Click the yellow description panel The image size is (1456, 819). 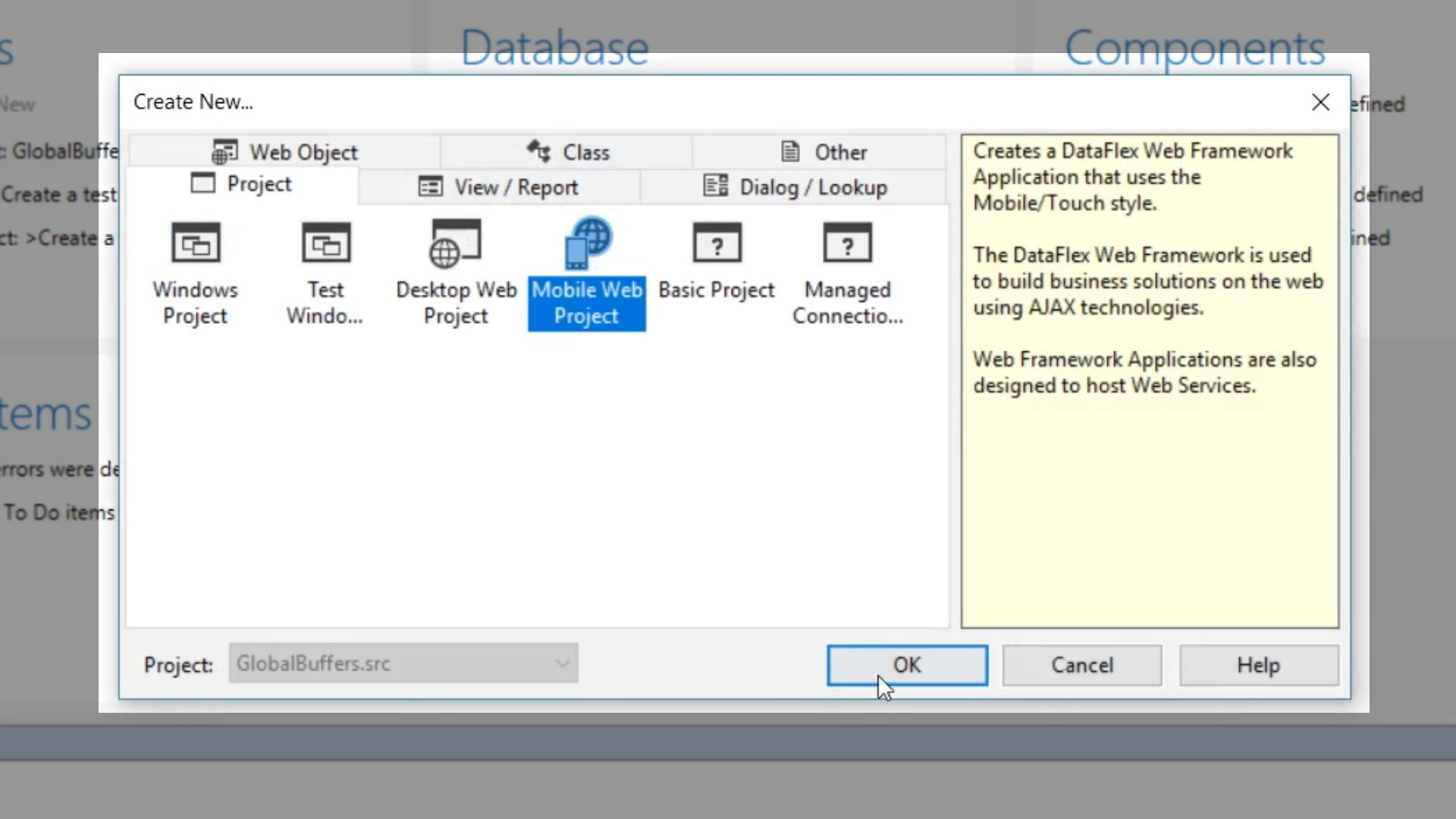pyautogui.click(x=1149, y=500)
